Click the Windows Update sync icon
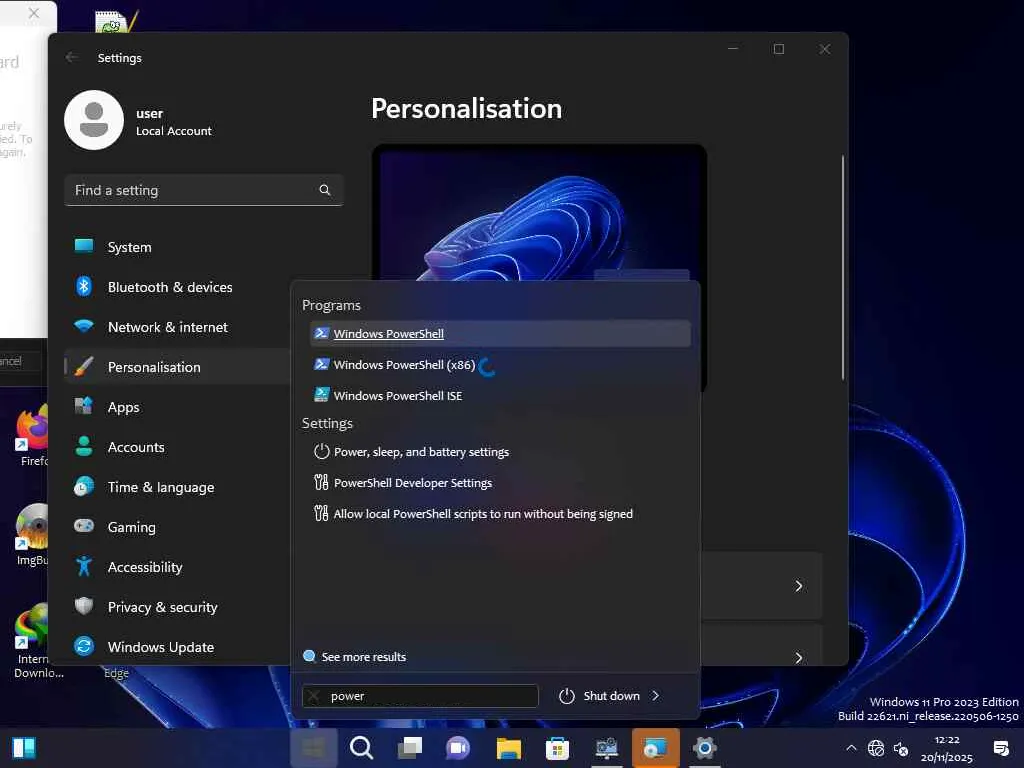1024x768 pixels. tap(84, 646)
